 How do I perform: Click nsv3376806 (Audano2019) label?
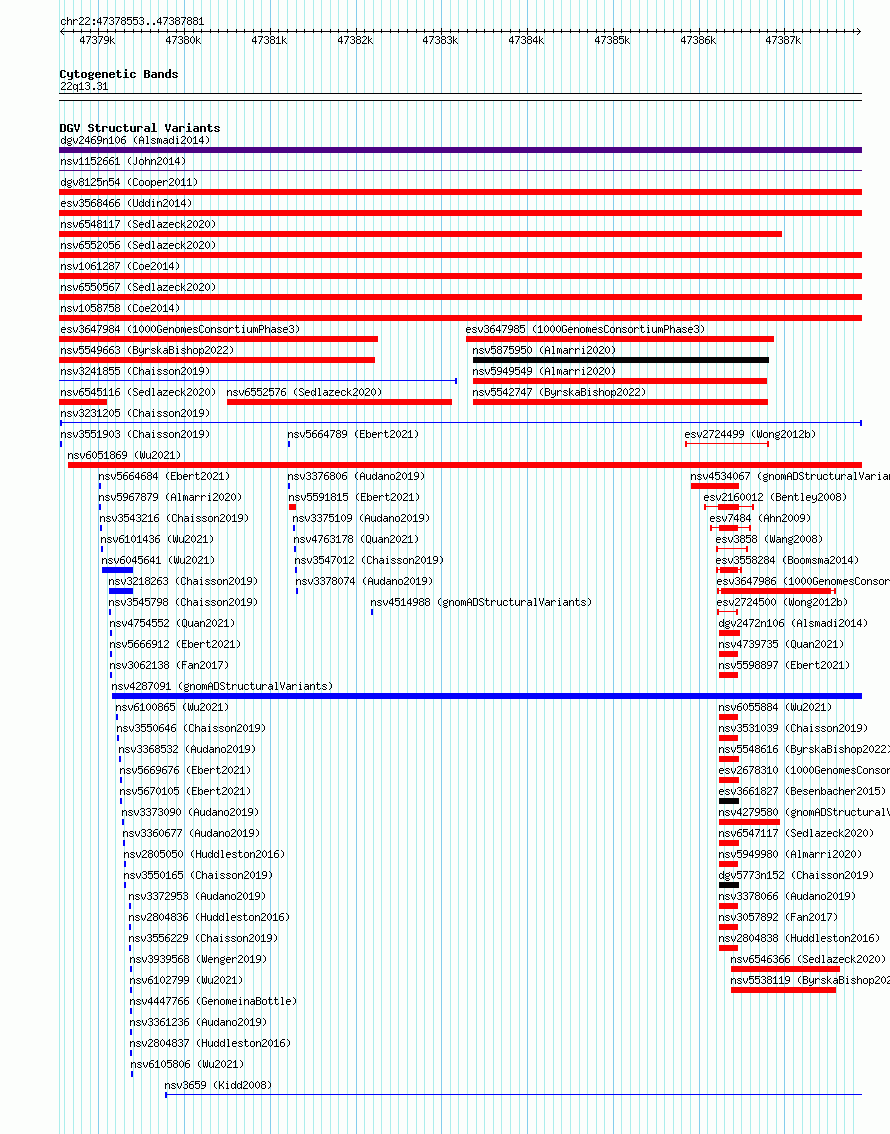[356, 476]
